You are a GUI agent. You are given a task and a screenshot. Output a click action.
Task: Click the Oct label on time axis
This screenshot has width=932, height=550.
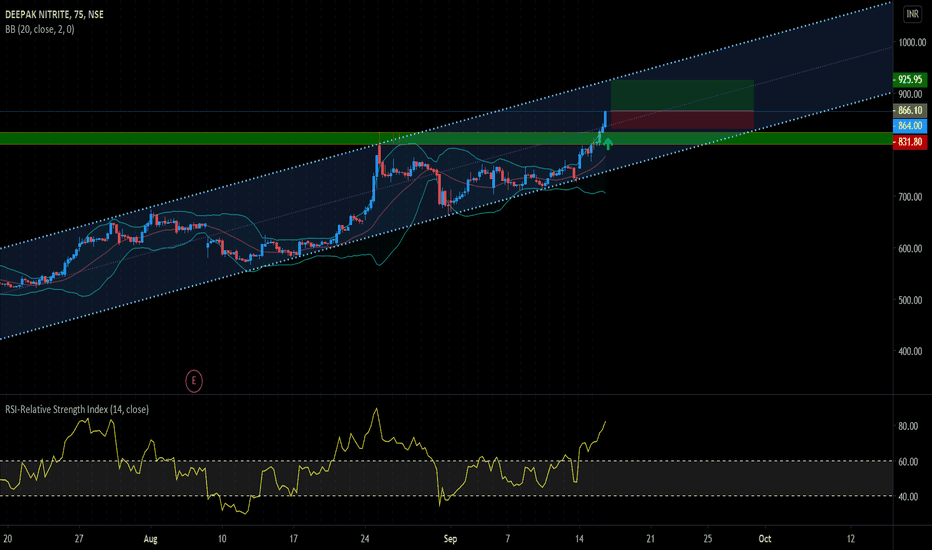click(765, 539)
